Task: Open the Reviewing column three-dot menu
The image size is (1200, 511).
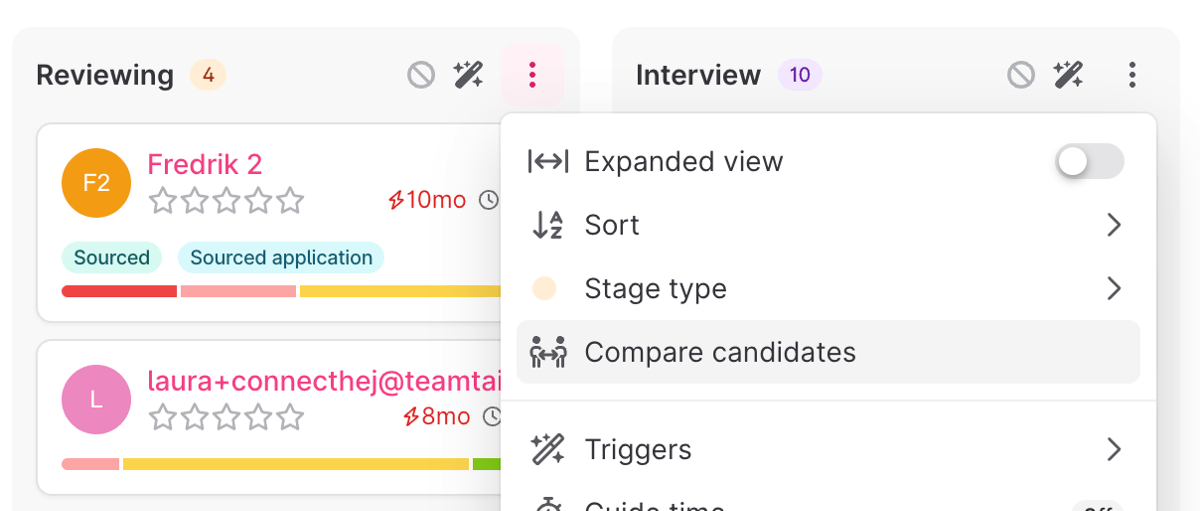Action: click(x=533, y=75)
